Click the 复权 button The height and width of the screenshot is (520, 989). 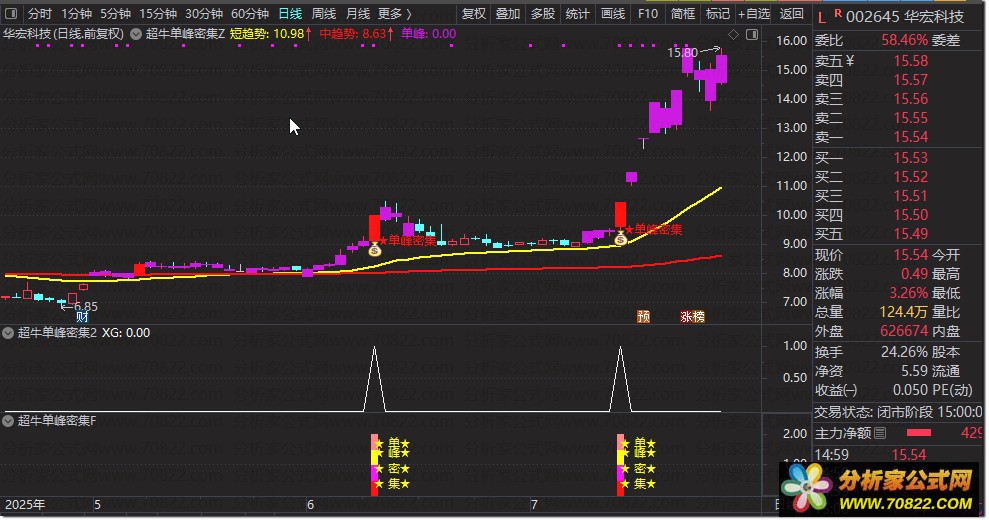(x=474, y=13)
